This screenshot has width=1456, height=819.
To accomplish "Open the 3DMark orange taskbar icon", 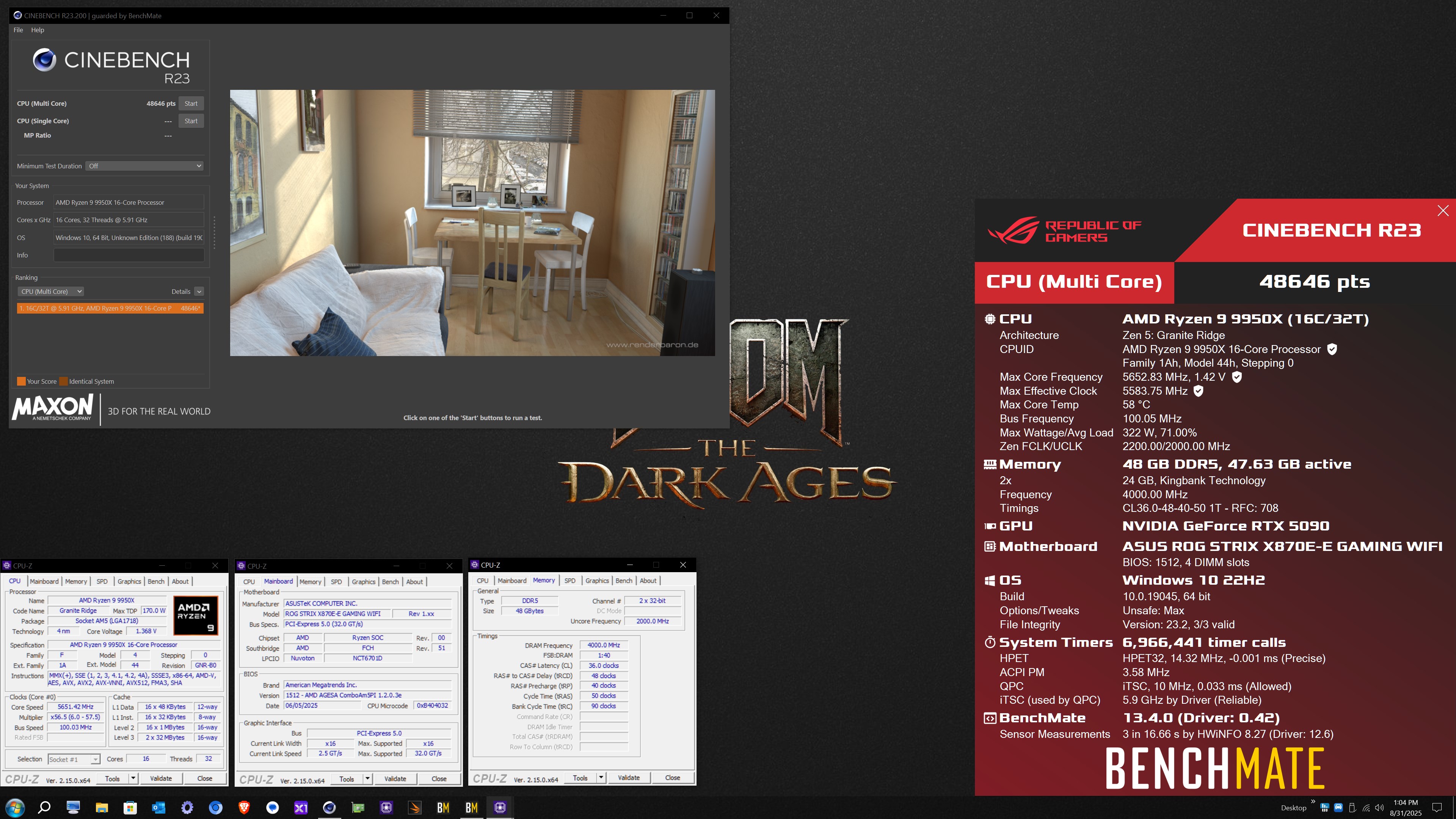I will click(x=415, y=807).
